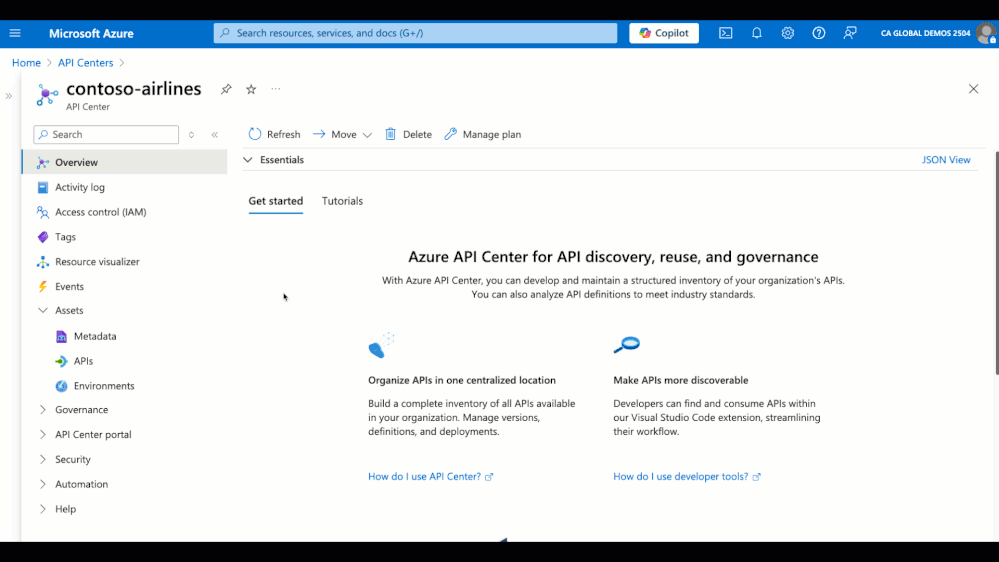Close the contoso-airlines blade
The height and width of the screenshot is (562, 999).
point(974,89)
